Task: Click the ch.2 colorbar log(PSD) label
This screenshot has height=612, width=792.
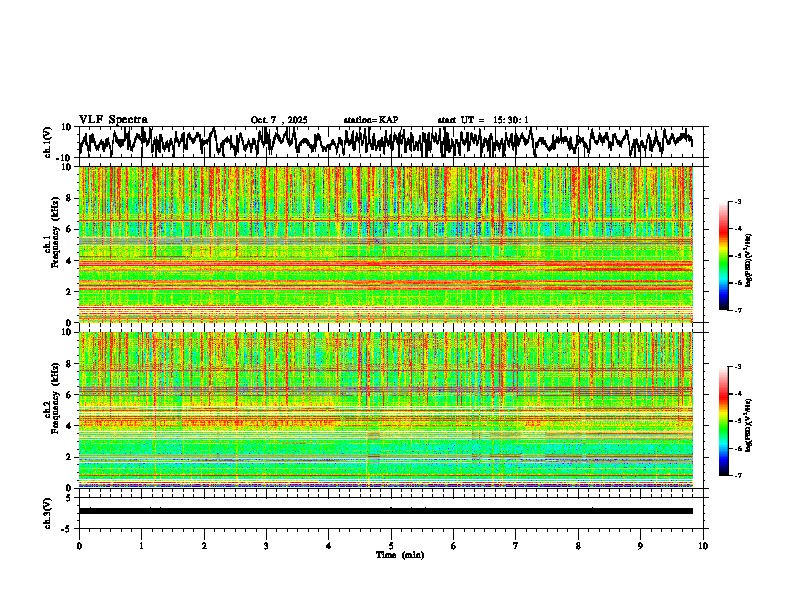Action: 749,426
